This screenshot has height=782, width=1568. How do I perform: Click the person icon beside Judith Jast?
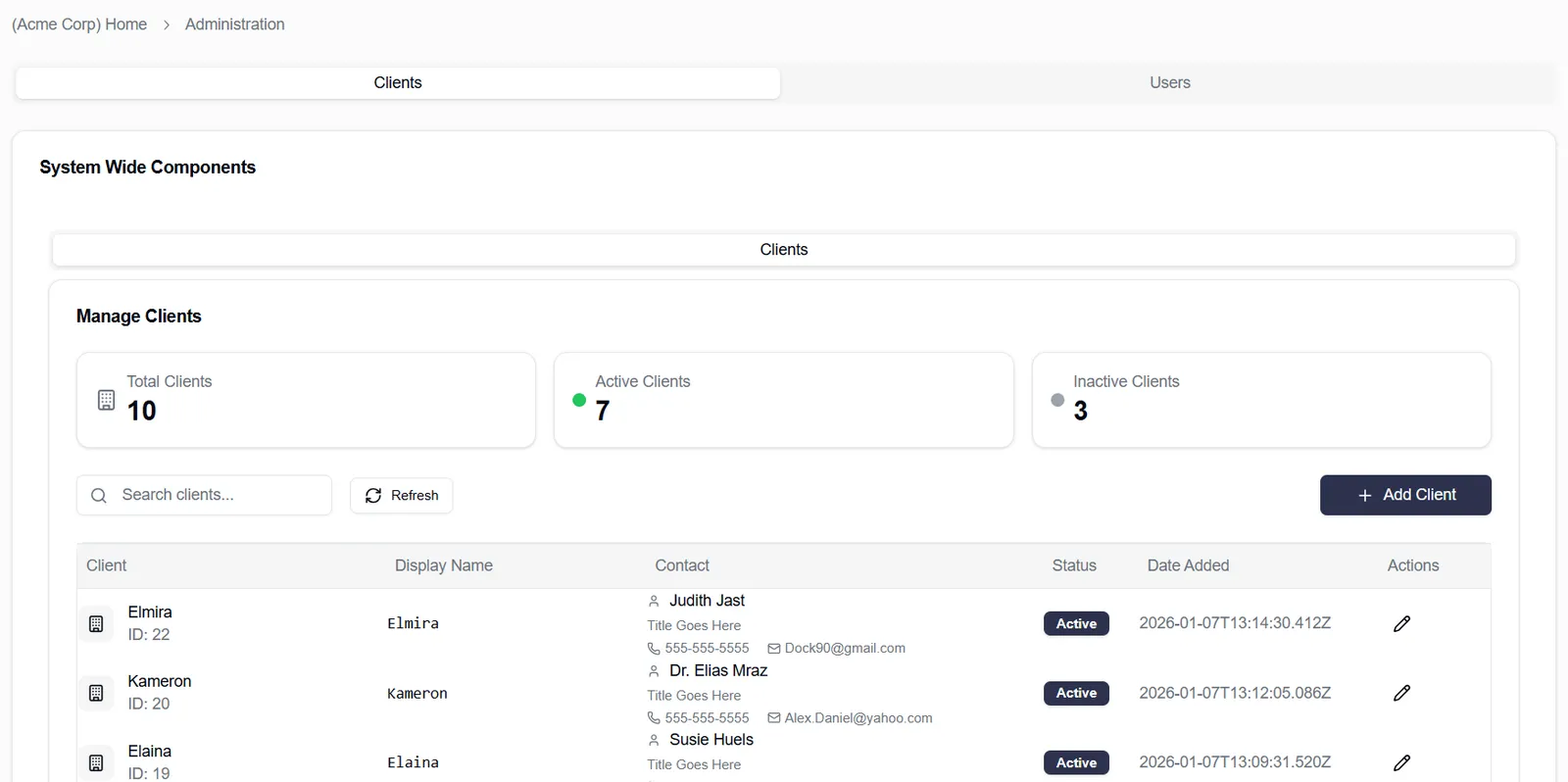[654, 602]
